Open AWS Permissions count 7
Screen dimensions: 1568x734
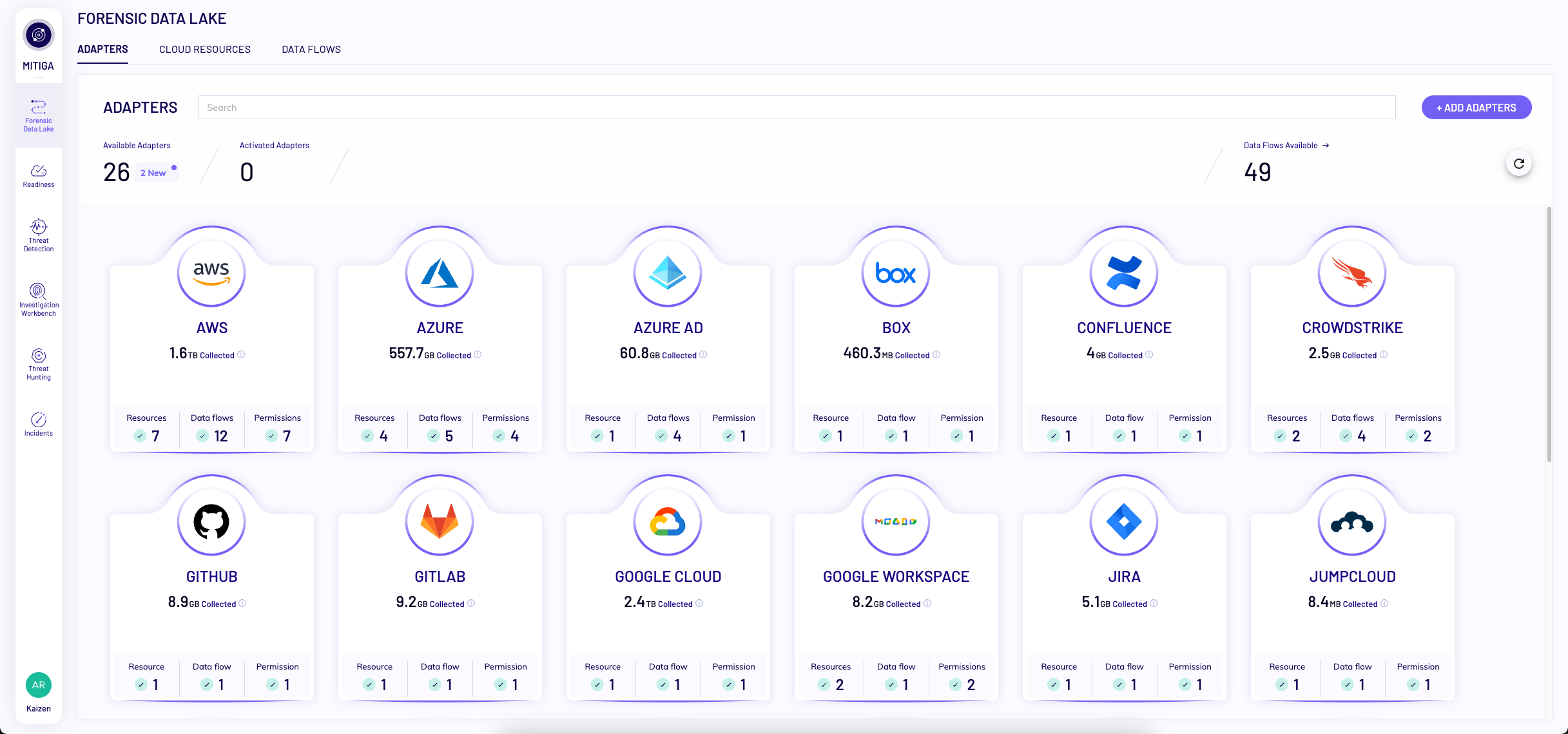tap(278, 428)
